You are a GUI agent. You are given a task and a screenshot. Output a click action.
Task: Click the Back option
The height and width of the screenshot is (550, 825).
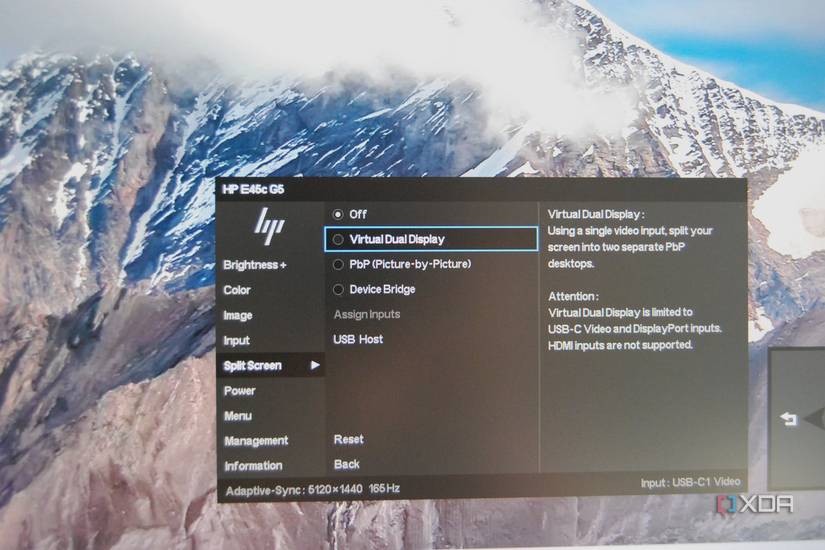click(347, 464)
